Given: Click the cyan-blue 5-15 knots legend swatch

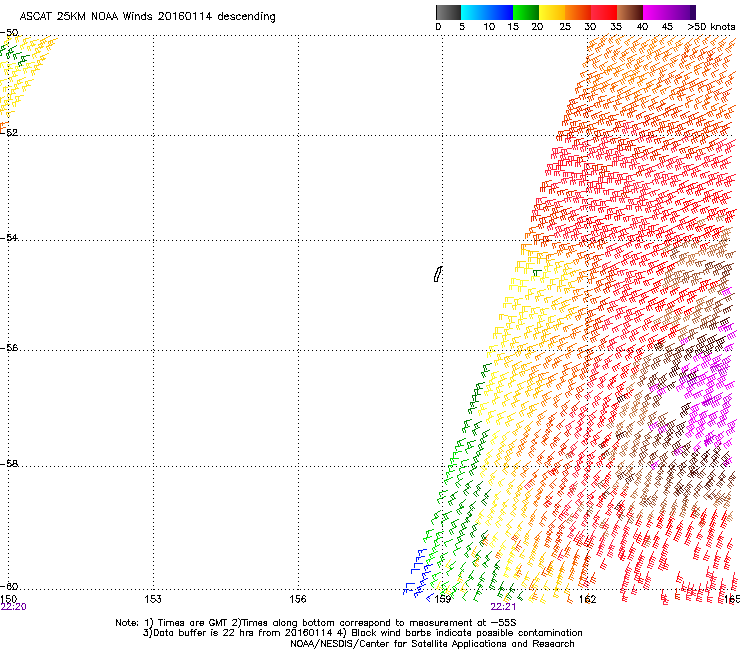Looking at the screenshot, I should tap(487, 12).
